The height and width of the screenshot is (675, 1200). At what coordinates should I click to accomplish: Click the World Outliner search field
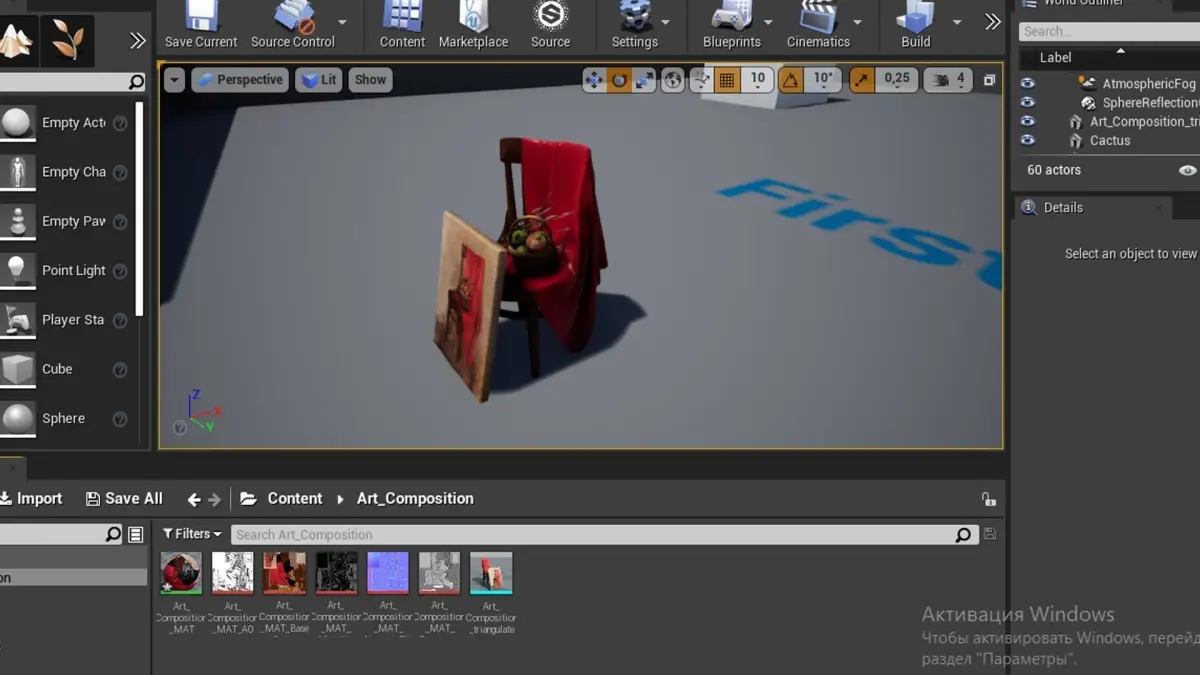tap(1108, 31)
